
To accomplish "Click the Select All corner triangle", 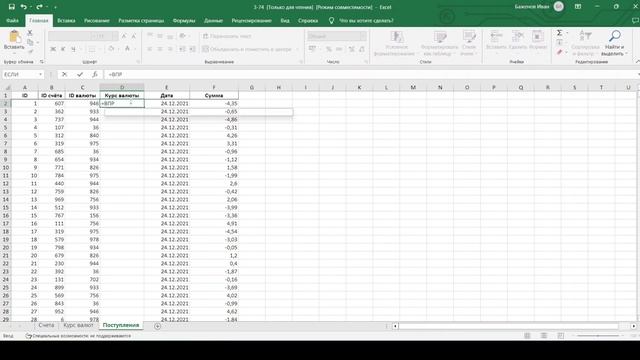I will coord(7,87).
